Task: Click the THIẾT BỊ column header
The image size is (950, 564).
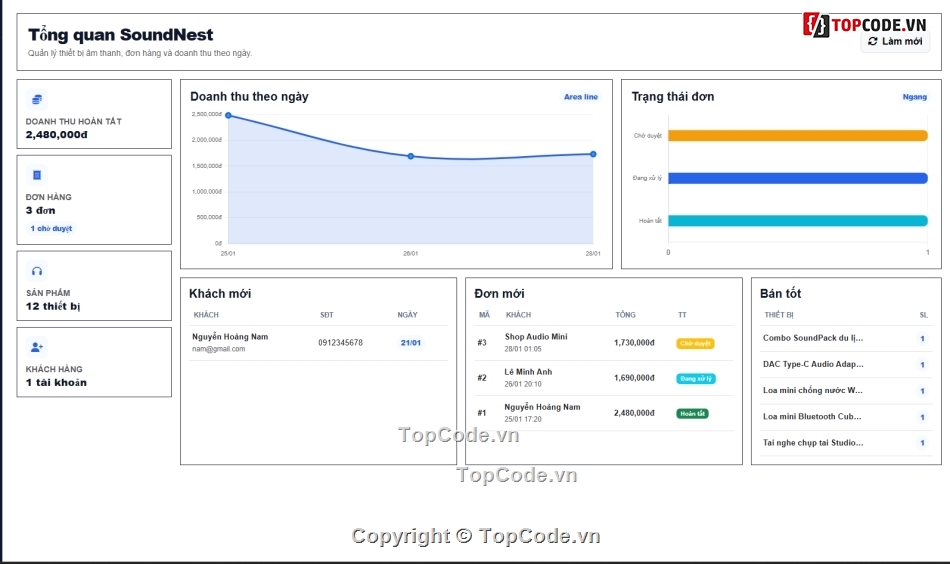Action: click(x=779, y=315)
